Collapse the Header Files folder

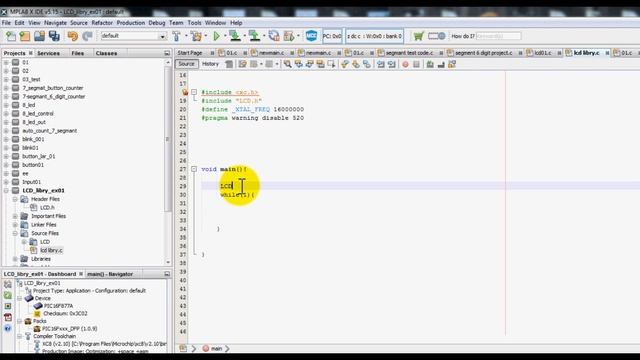point(15,199)
